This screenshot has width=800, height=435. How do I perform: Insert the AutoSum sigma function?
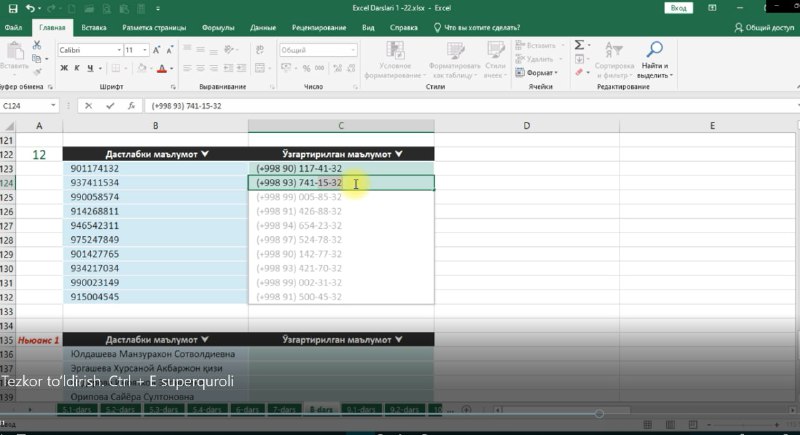(579, 45)
